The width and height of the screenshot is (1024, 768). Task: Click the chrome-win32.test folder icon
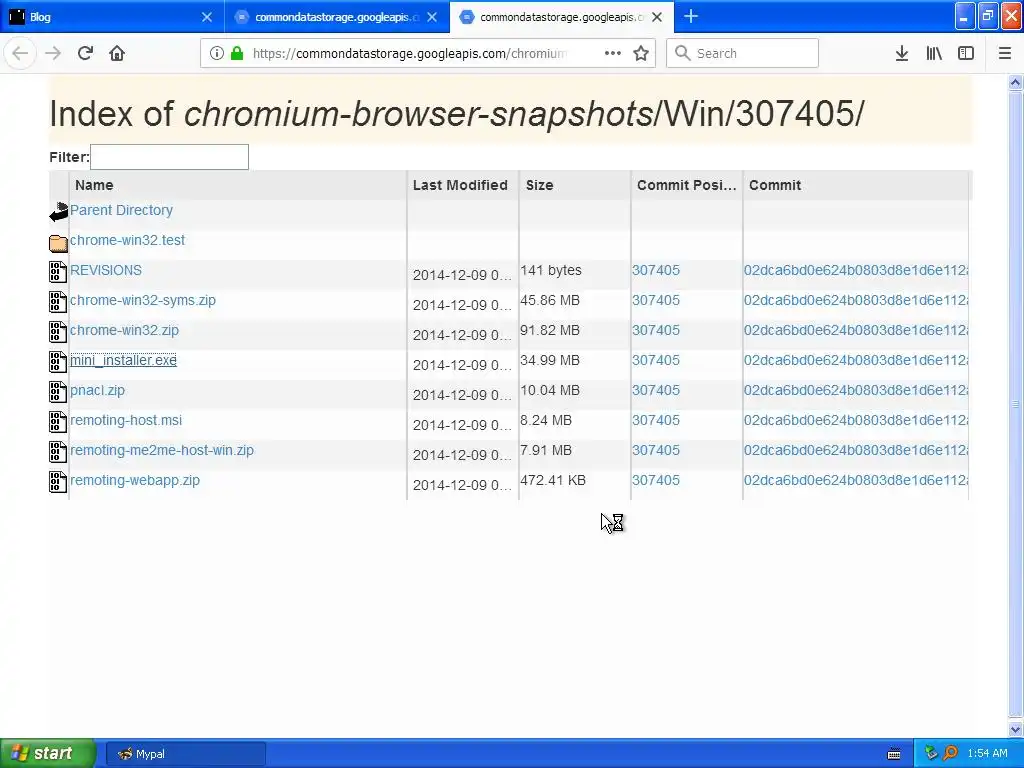[x=58, y=243]
